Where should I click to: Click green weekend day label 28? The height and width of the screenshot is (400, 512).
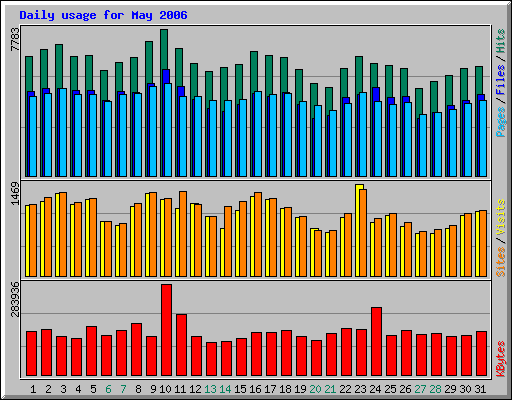click(435, 389)
